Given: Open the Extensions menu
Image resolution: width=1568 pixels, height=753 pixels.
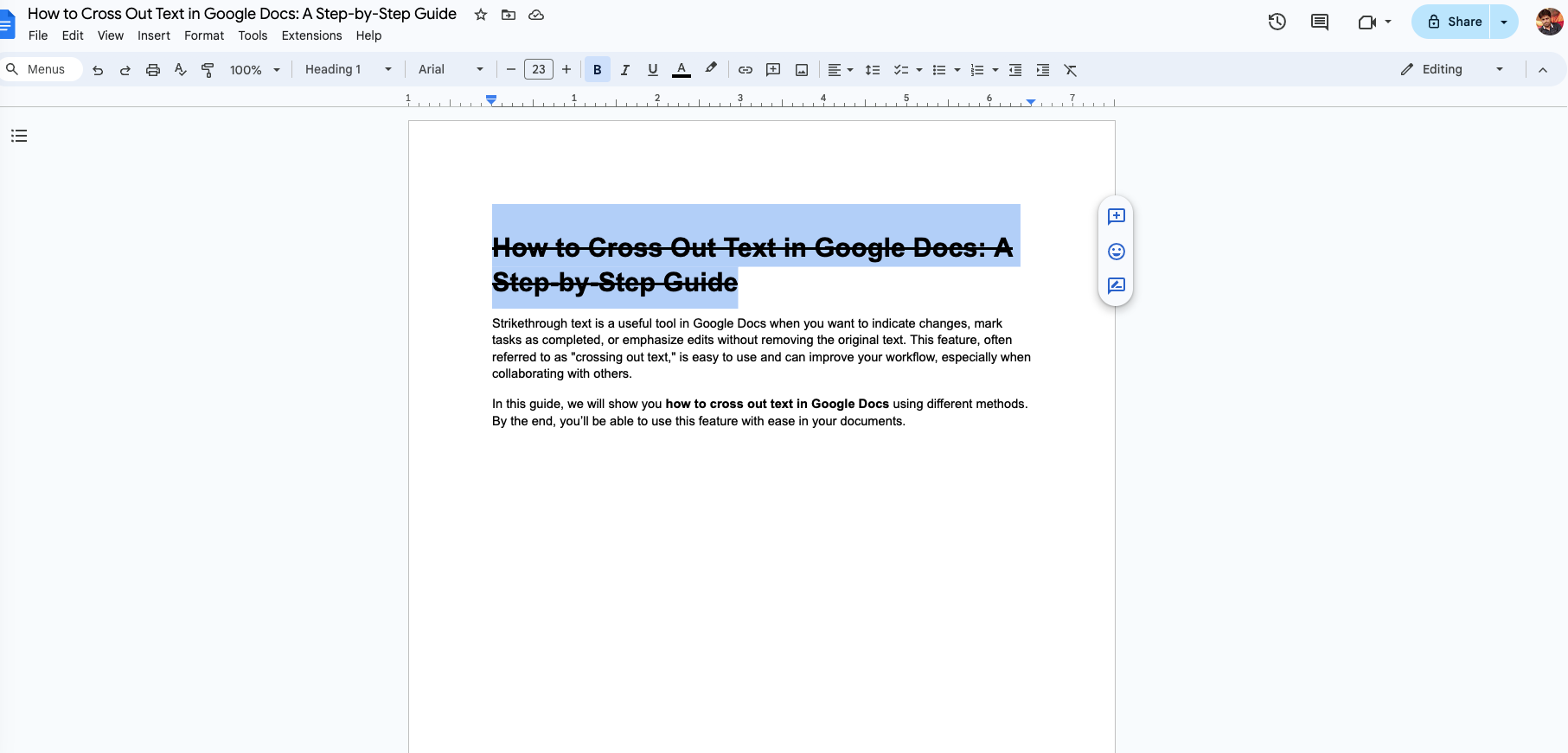Looking at the screenshot, I should tap(311, 35).
